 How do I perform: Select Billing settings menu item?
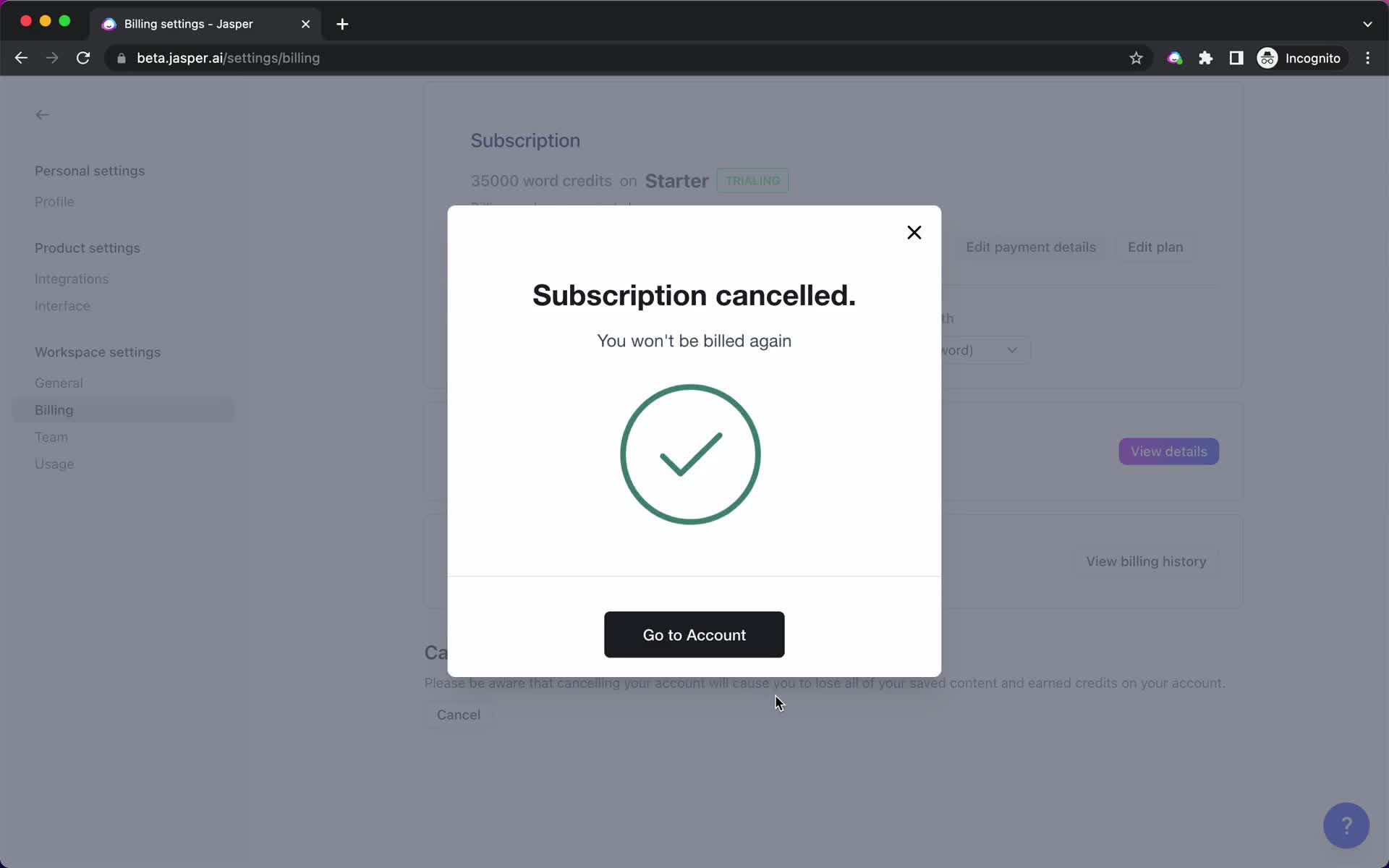click(53, 409)
